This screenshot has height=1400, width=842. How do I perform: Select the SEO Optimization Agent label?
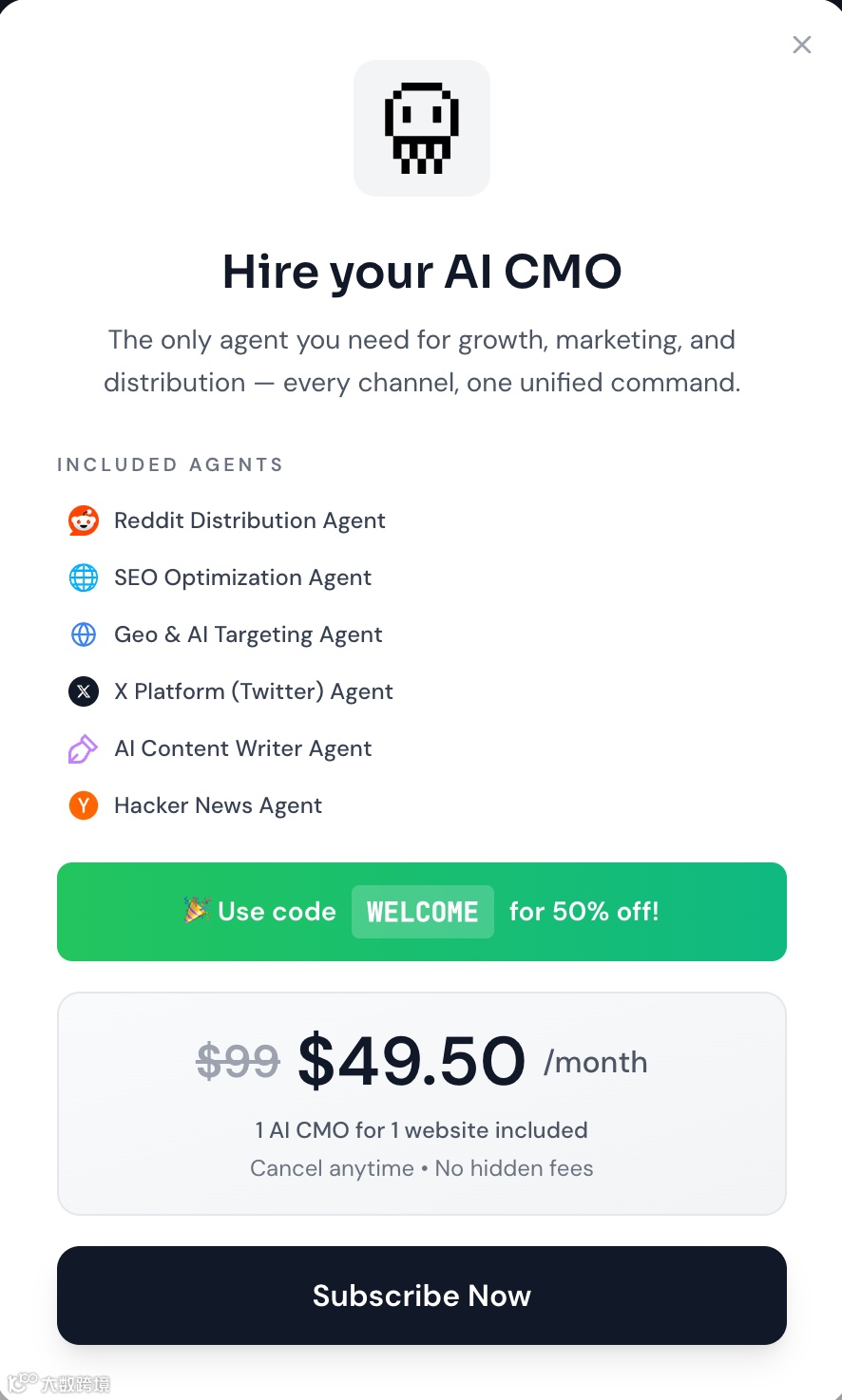[242, 577]
